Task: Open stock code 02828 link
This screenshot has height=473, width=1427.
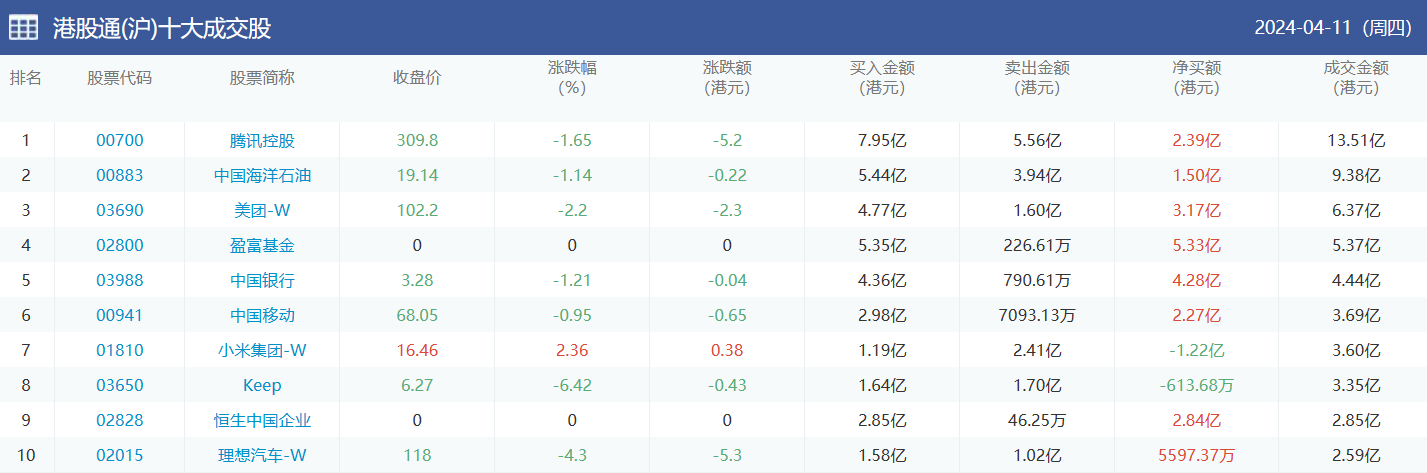Action: [120, 421]
